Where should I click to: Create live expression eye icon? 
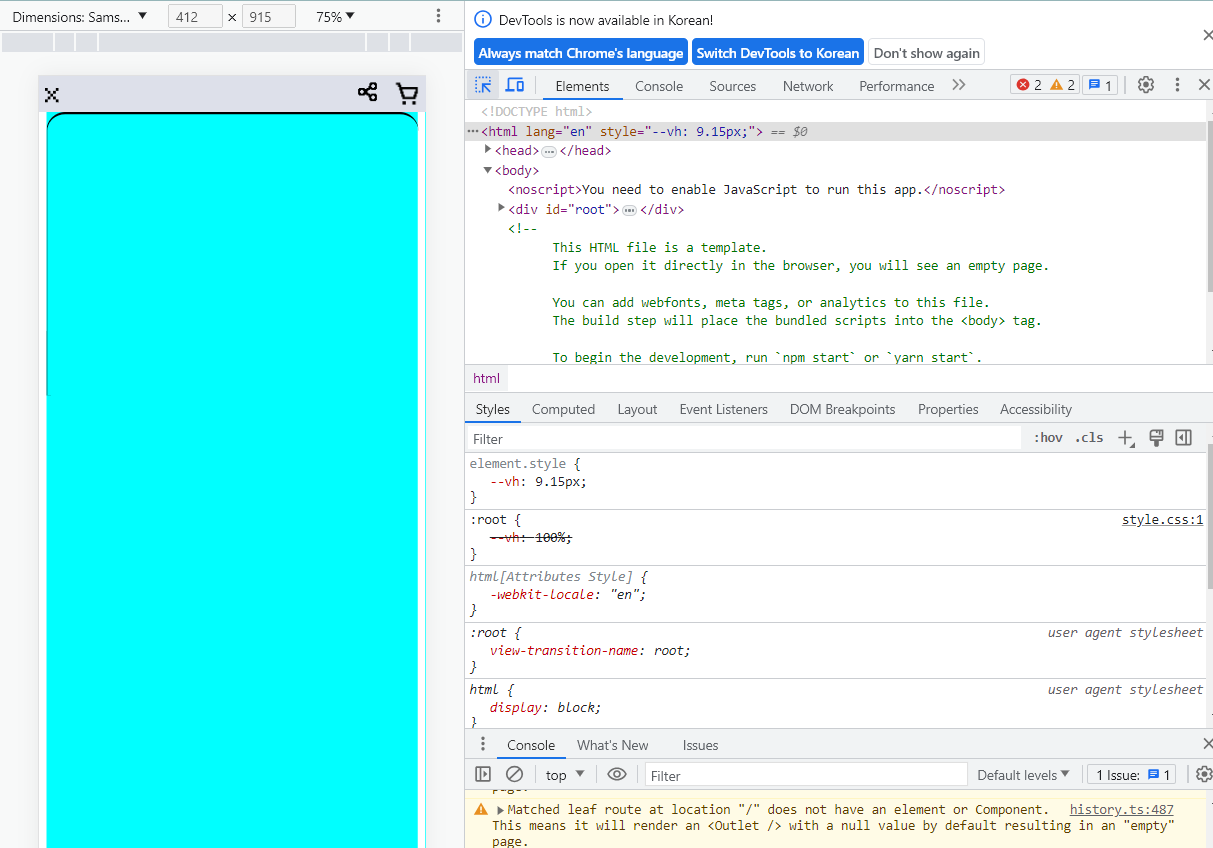(x=617, y=774)
